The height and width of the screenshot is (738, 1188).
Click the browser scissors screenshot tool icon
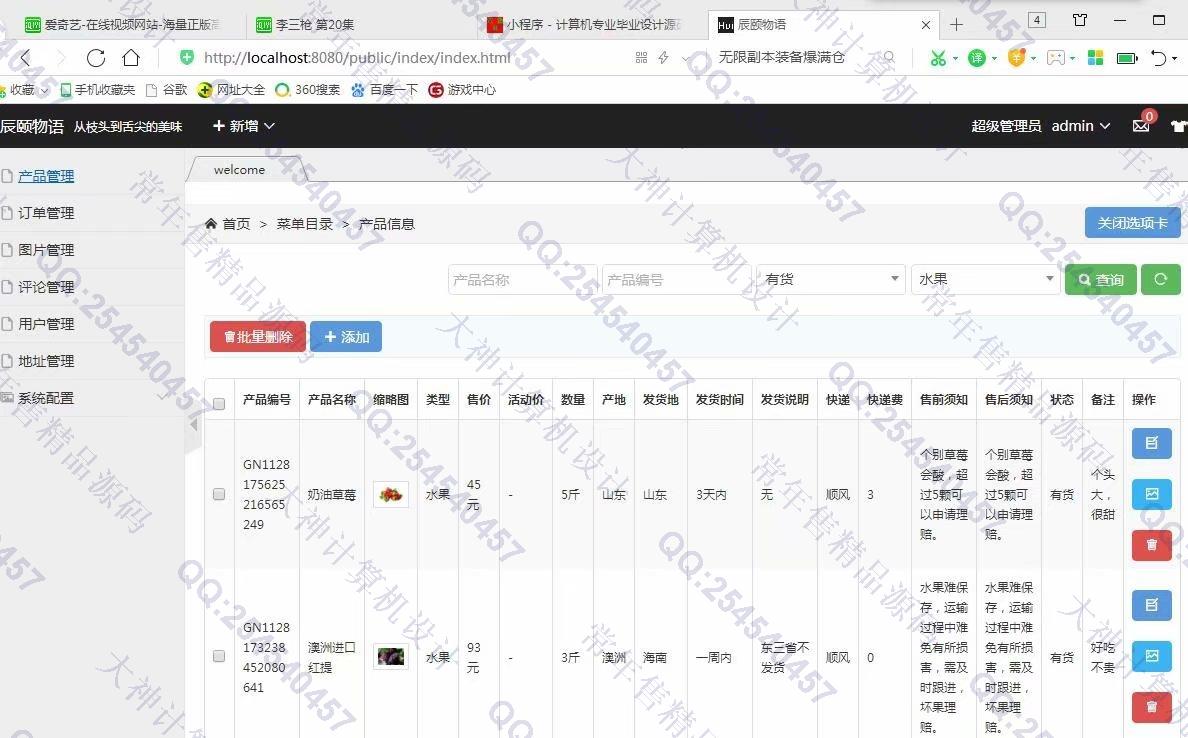[938, 58]
